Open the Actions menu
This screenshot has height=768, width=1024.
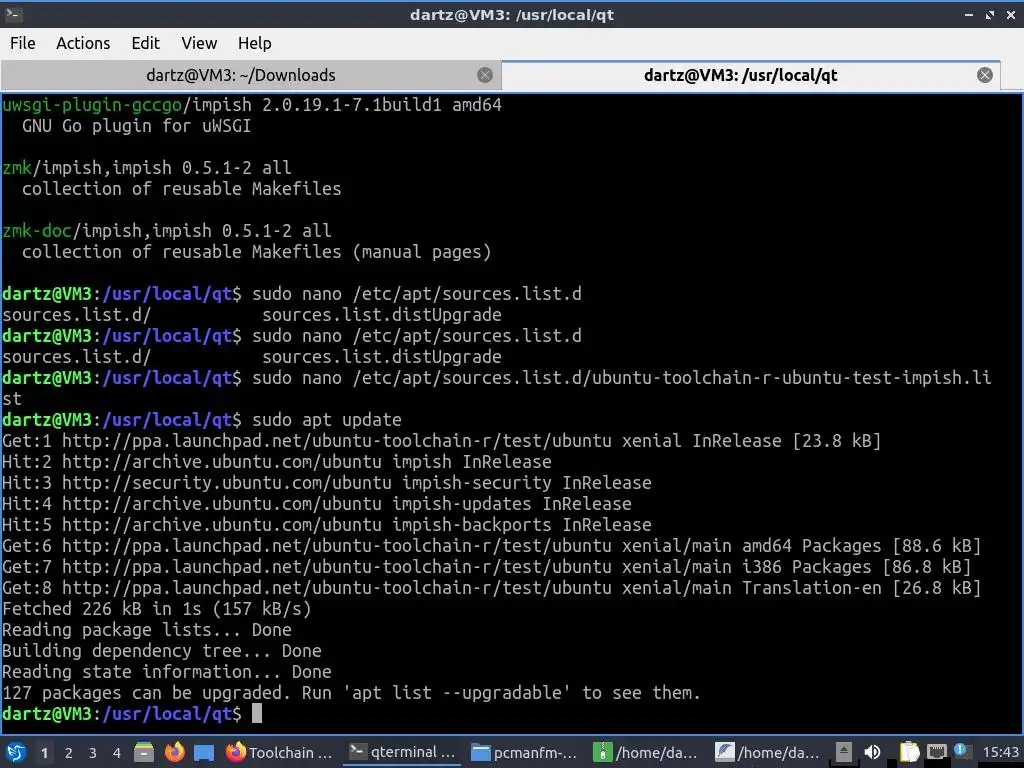pos(83,43)
